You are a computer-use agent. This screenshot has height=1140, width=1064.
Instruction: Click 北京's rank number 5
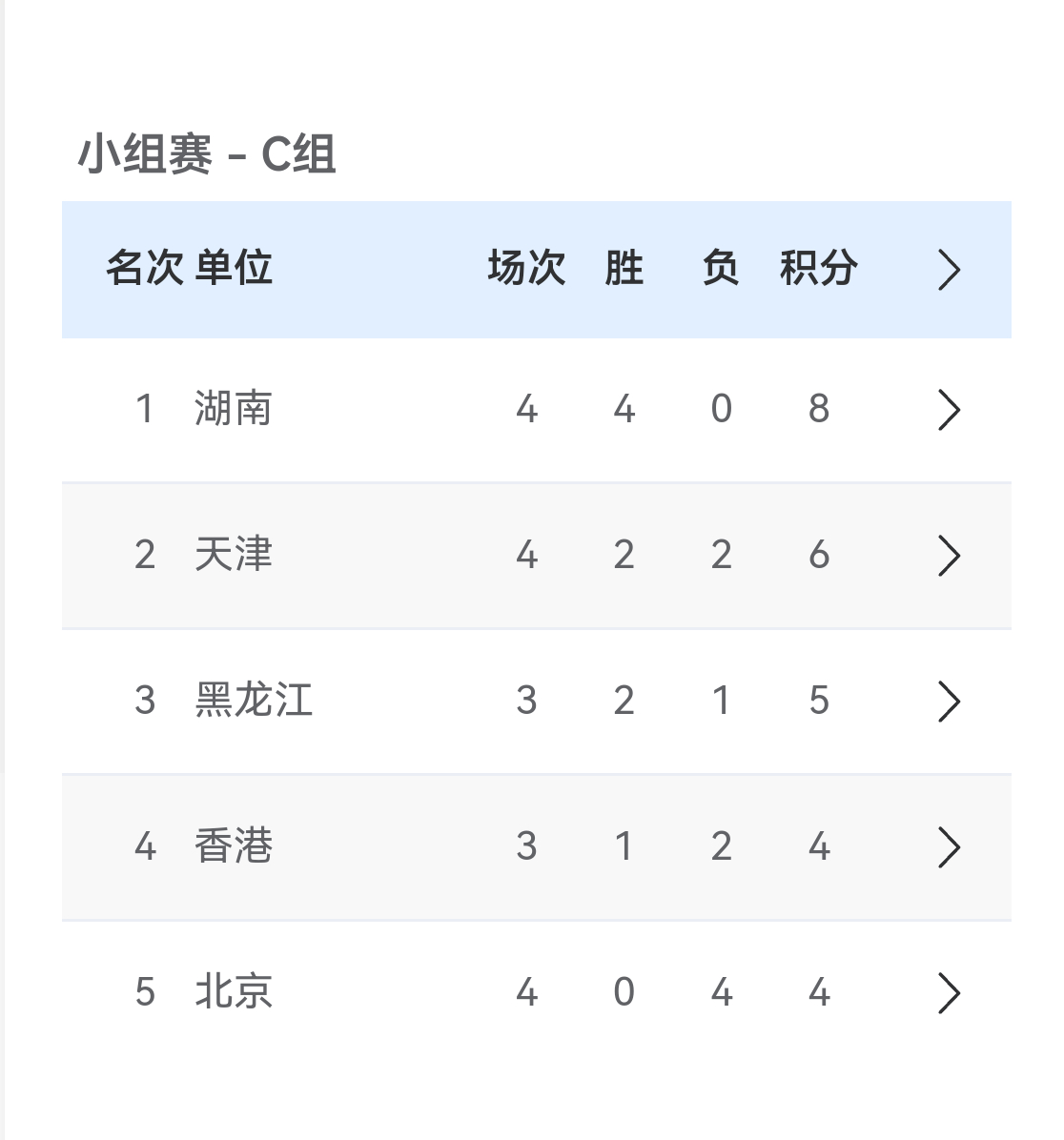(145, 992)
